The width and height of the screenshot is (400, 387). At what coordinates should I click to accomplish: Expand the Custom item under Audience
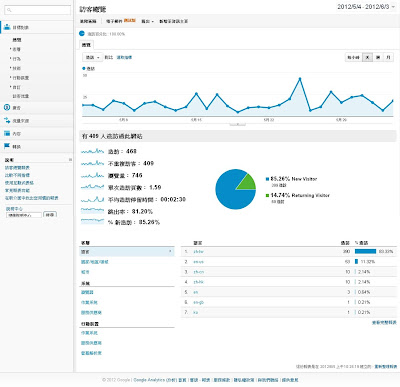16,87
